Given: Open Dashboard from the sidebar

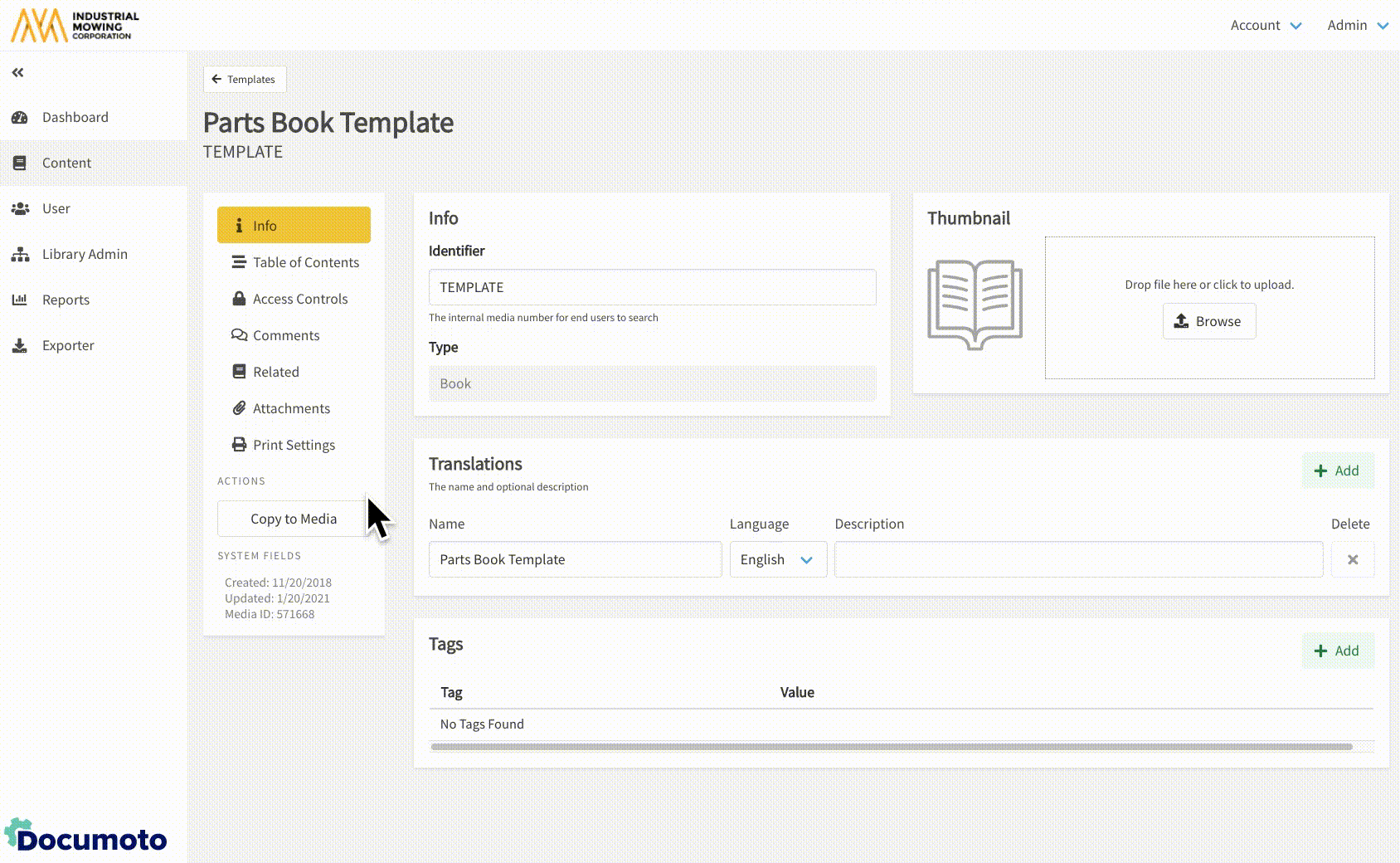Looking at the screenshot, I should point(75,117).
